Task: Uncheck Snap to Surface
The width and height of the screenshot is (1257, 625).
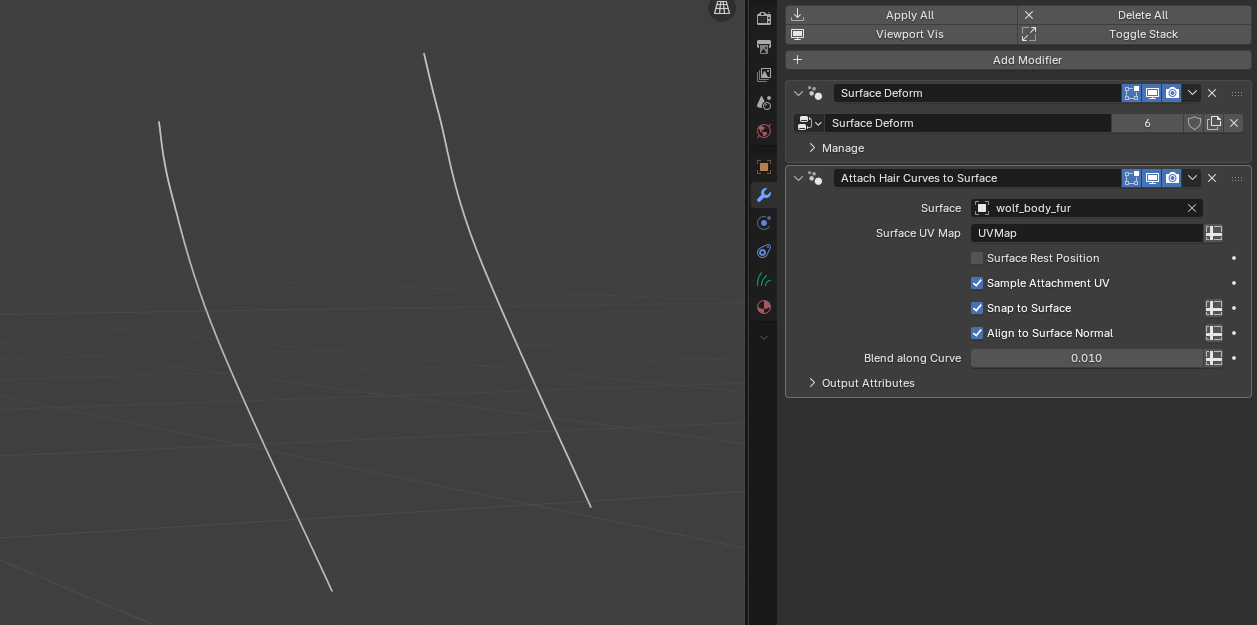Action: tap(977, 308)
